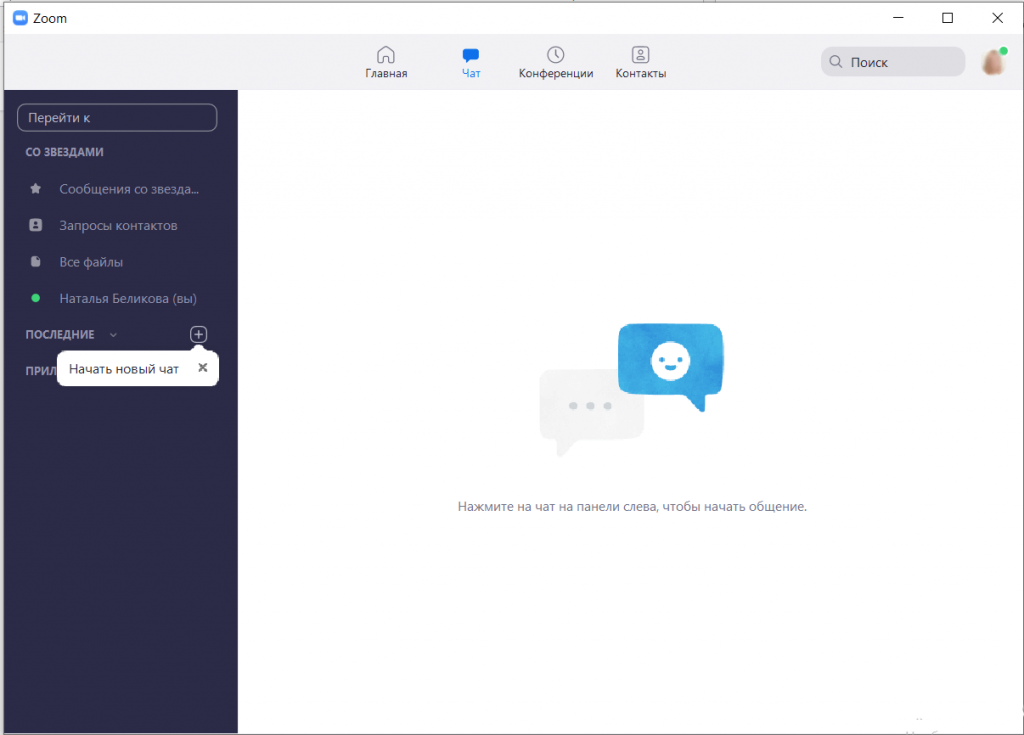
Task: Minimize the Zoom window
Action: point(900,18)
